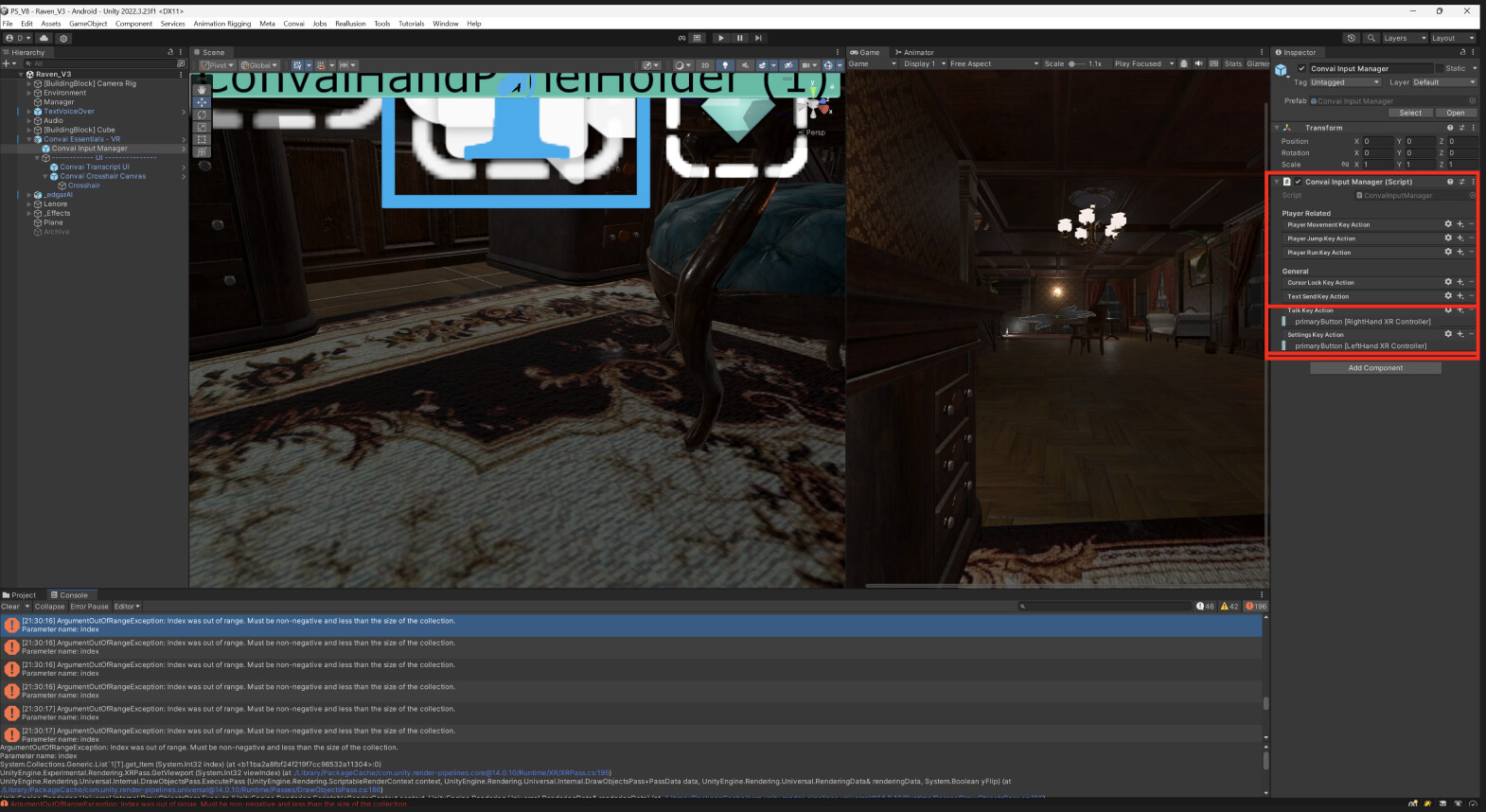This screenshot has width=1486, height=812.
Task: Open the Free Aspect resolution dropdown
Action: pyautogui.click(x=993, y=63)
